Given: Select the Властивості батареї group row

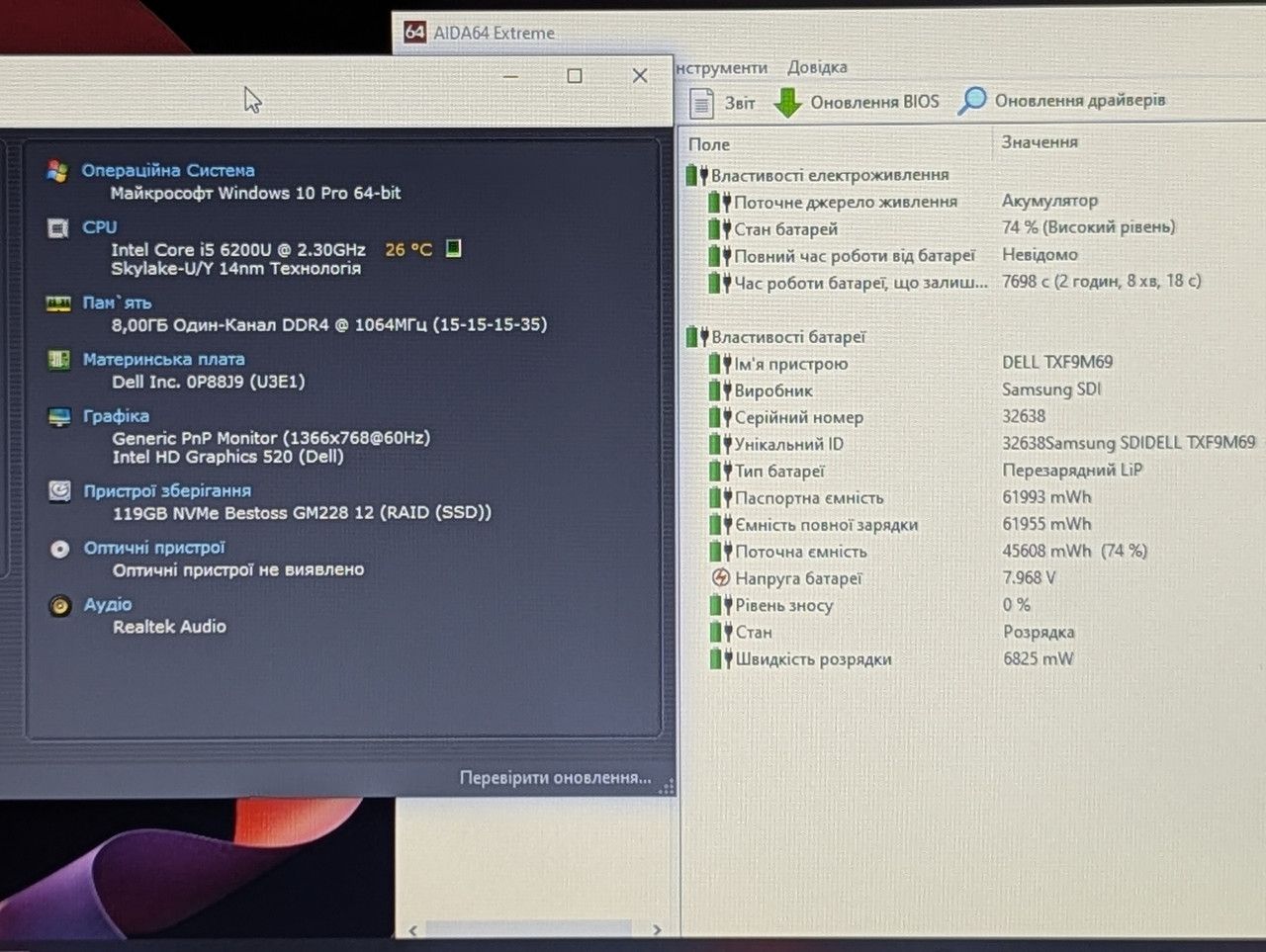Looking at the screenshot, I should [x=787, y=337].
